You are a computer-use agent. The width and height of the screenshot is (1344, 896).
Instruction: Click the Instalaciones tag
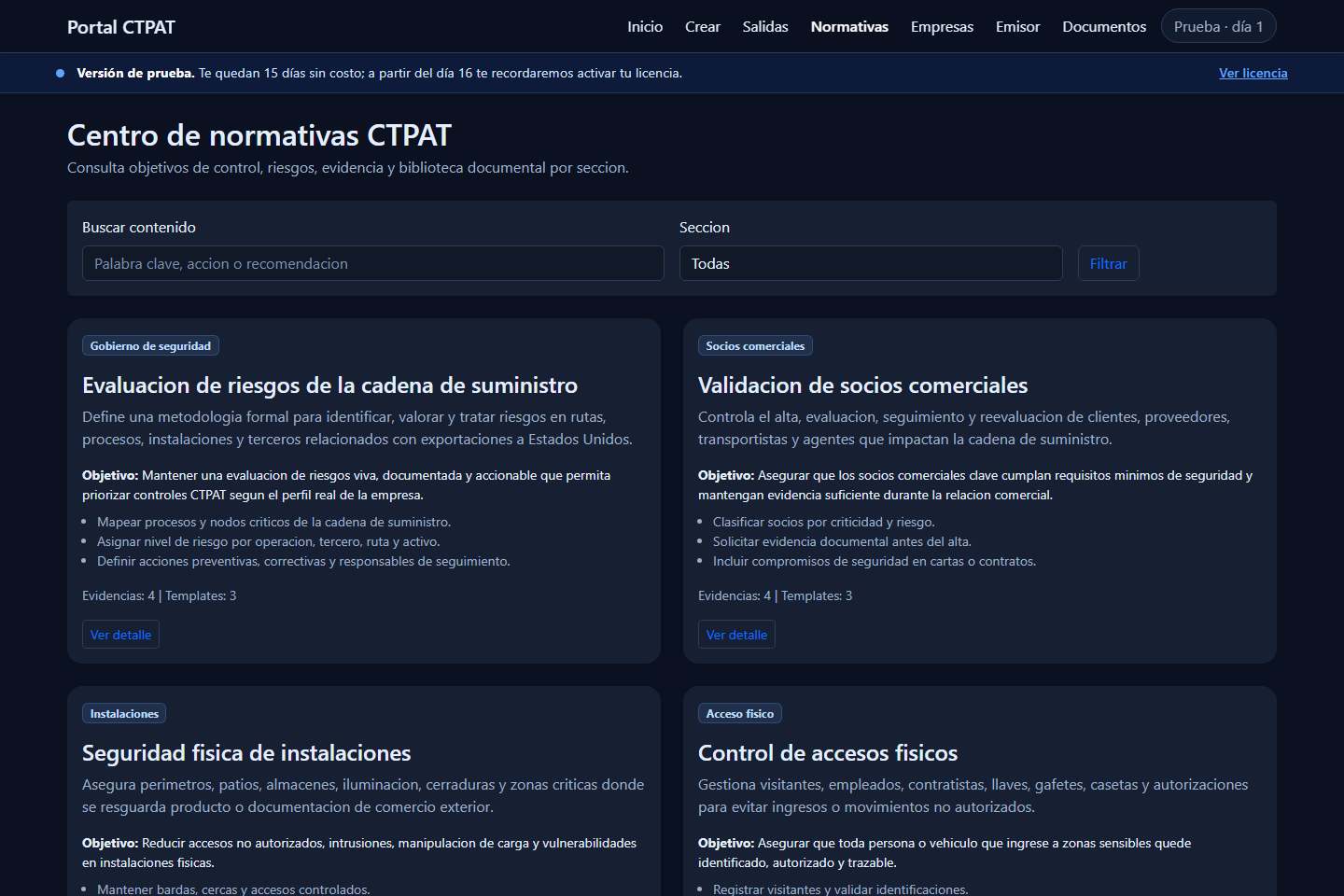point(124,713)
